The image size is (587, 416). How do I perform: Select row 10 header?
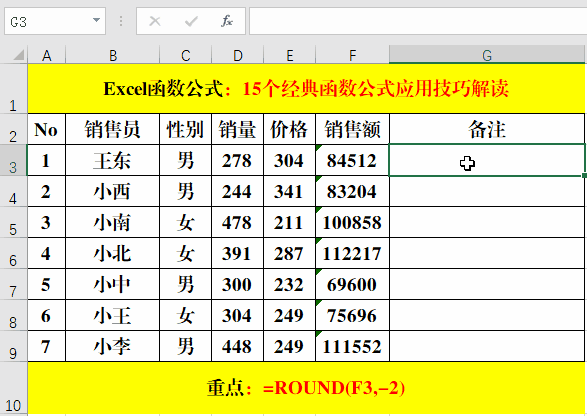click(x=13, y=388)
